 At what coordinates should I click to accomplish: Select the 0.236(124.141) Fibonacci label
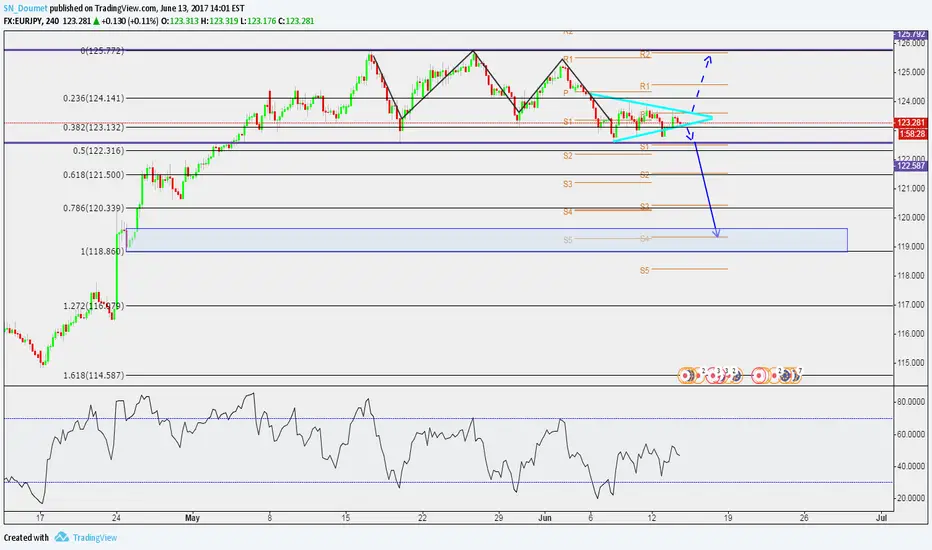[x=41, y=98]
